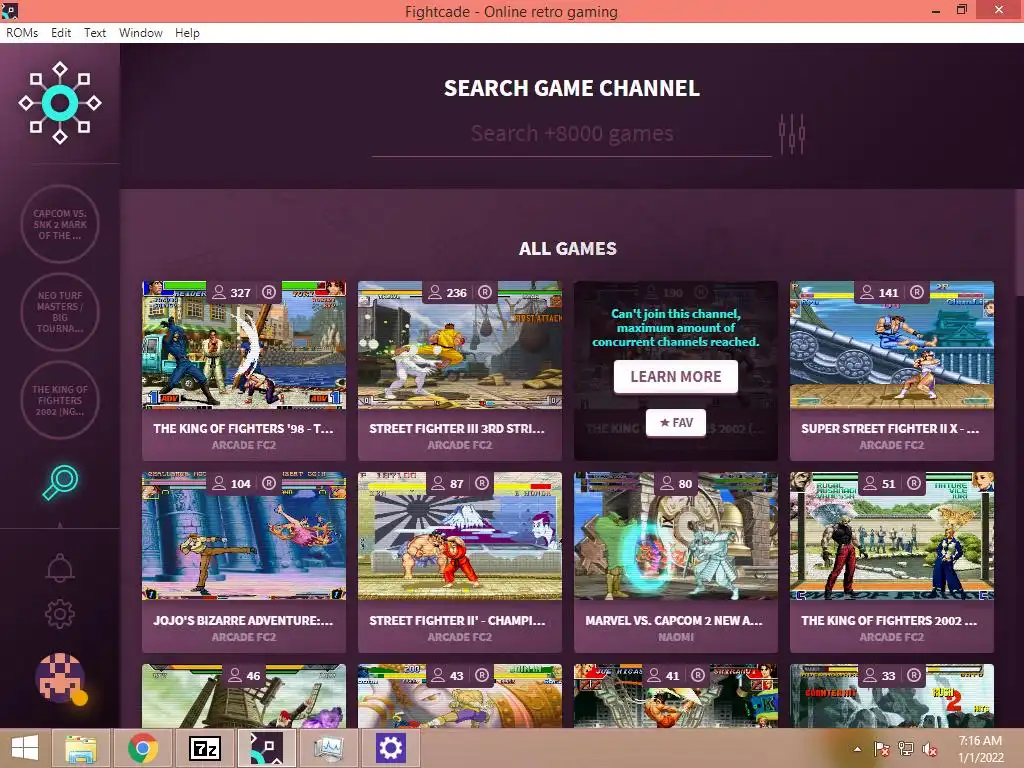
Task: Open The King of Fighters 2002 game card
Action: pos(891,562)
